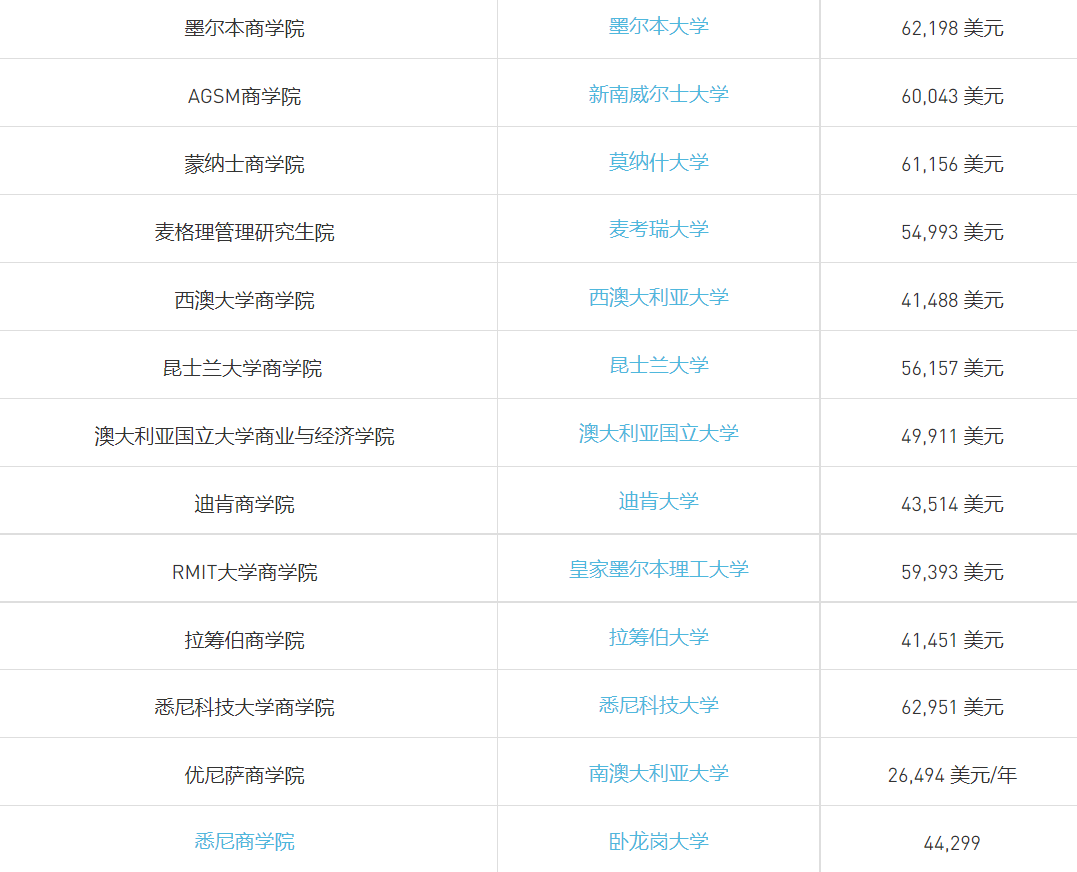Image resolution: width=1077 pixels, height=872 pixels.
Task: Open the 悉尼科技大学 university link
Action: (x=658, y=705)
